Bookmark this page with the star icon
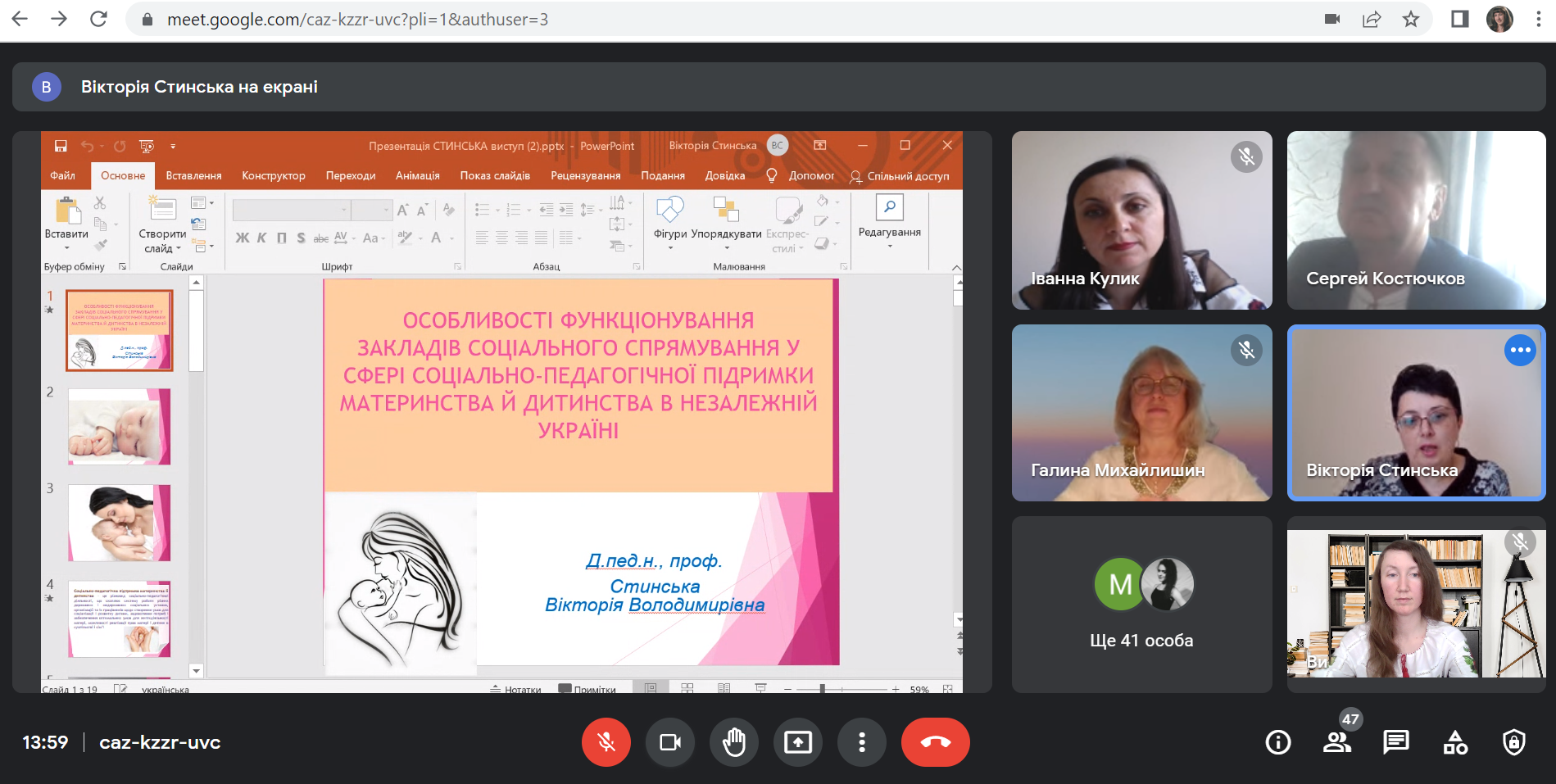 (1411, 20)
